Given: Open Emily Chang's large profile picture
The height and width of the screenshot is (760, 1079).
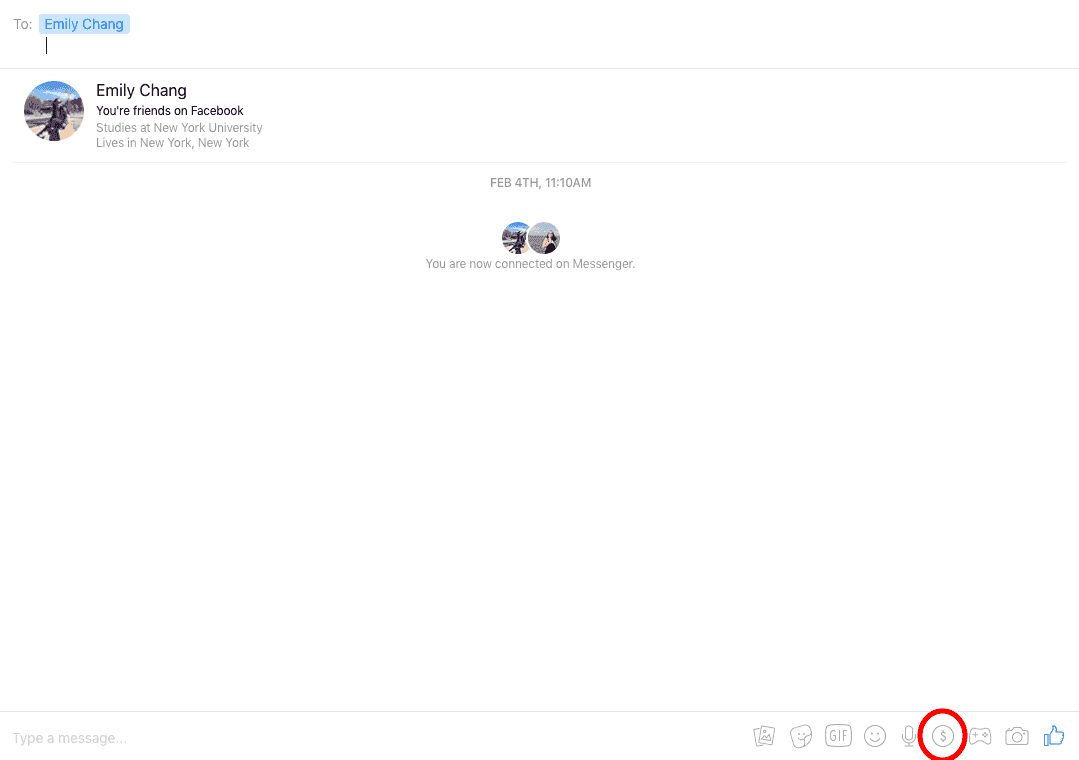Looking at the screenshot, I should click(54, 111).
